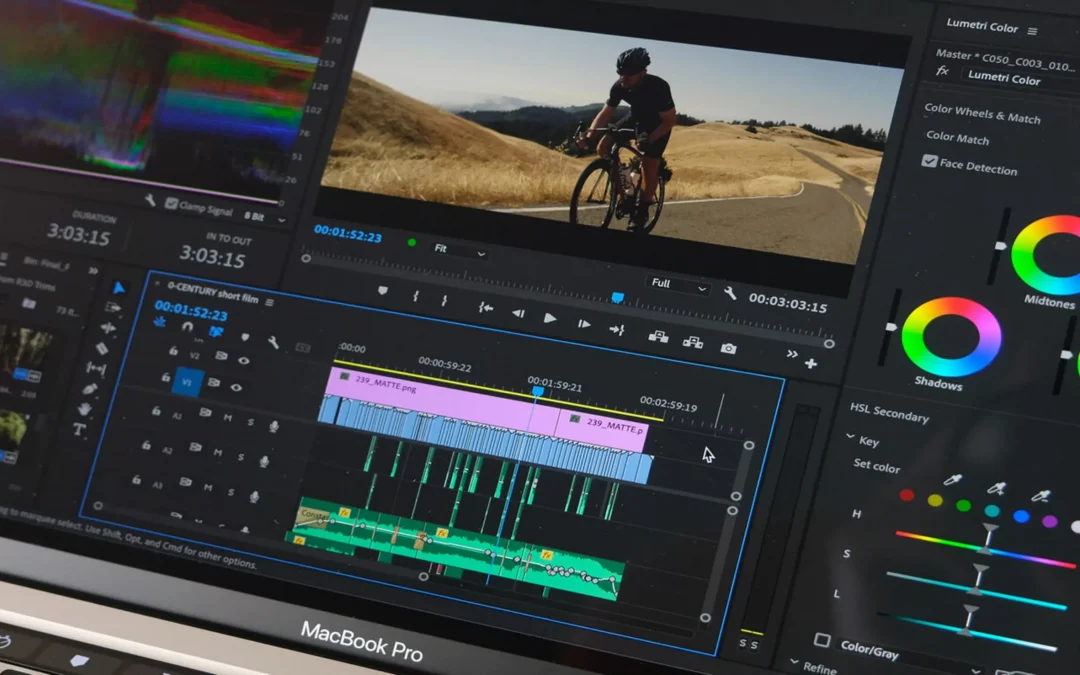This screenshot has height=675, width=1080.
Task: Click the Extract button
Action: point(693,342)
